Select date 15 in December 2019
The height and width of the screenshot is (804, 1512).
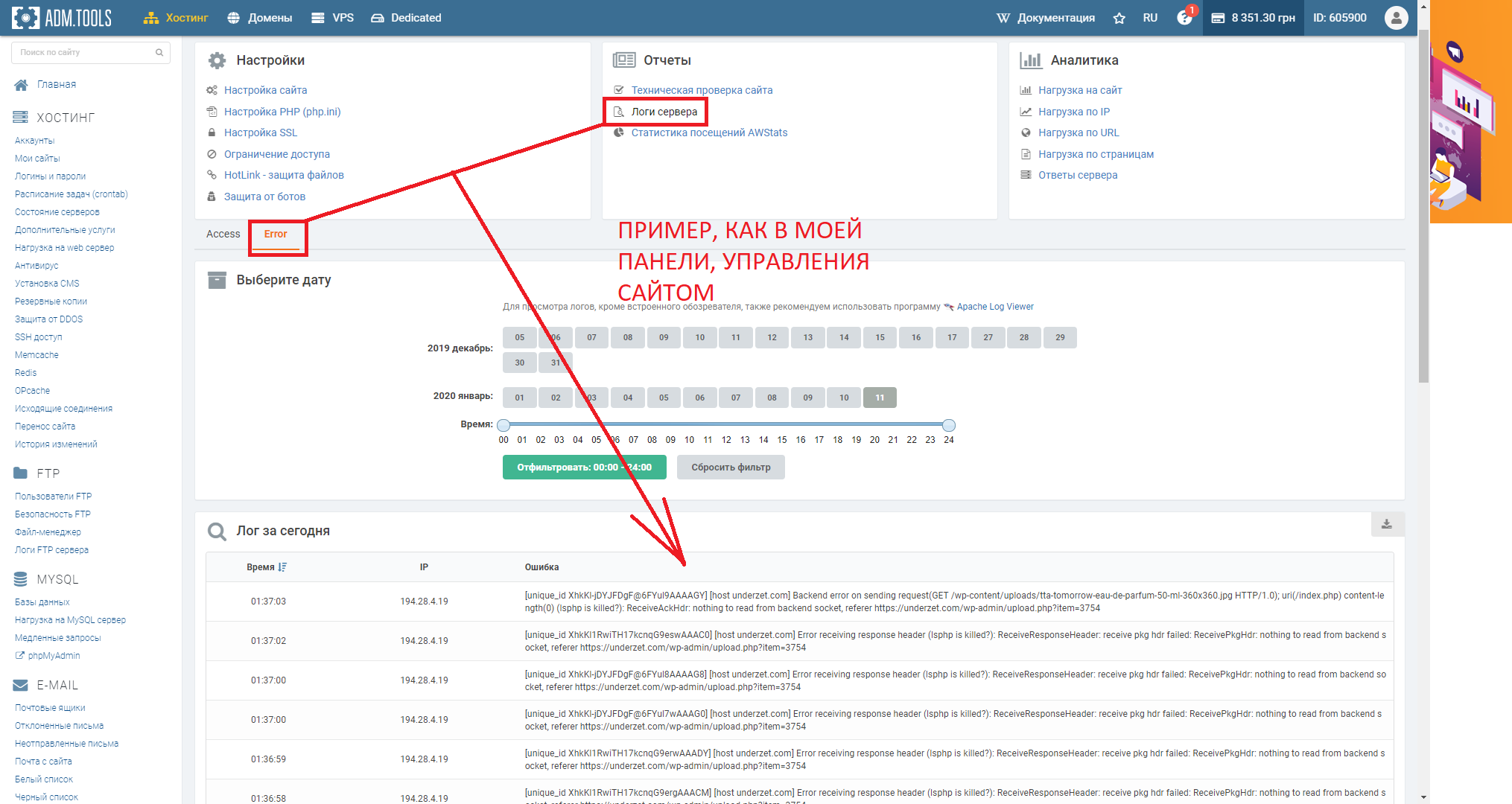pyautogui.click(x=880, y=337)
